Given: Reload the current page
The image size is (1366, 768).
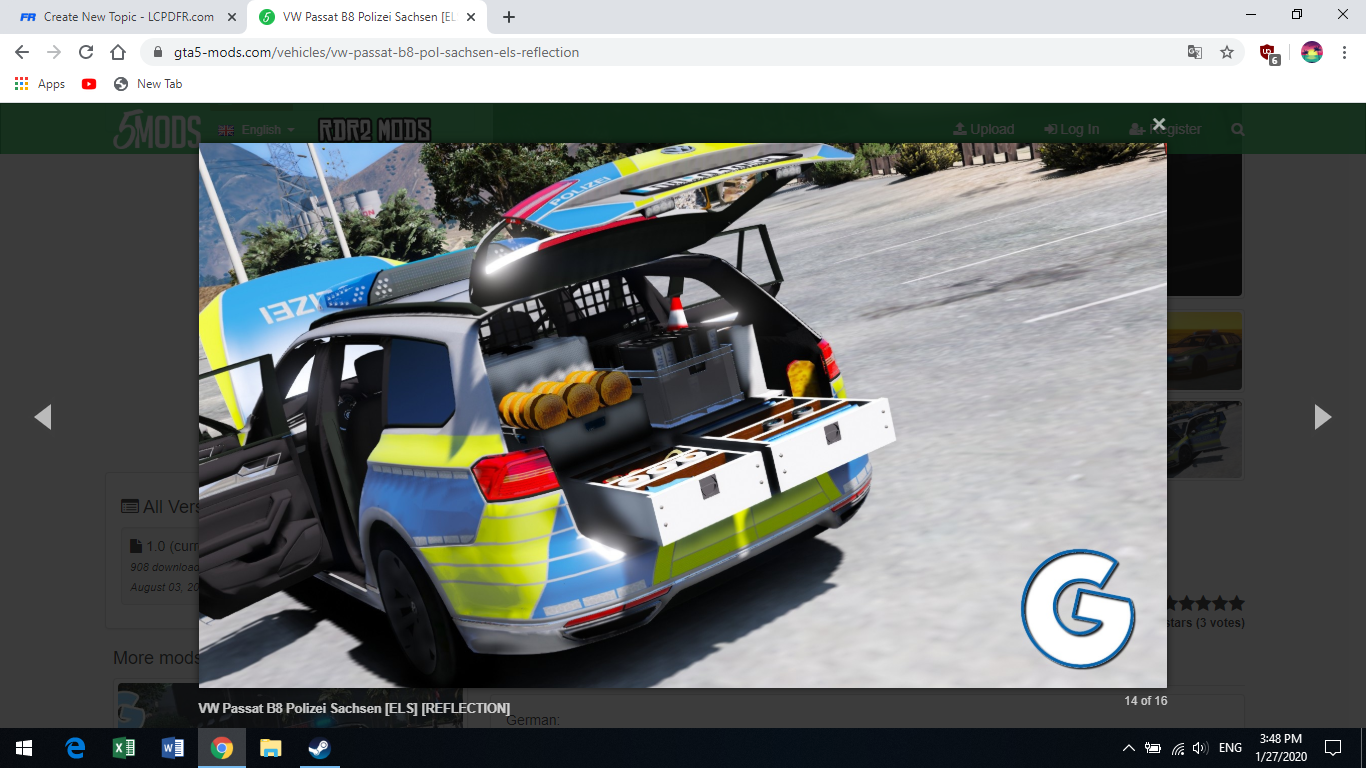Looking at the screenshot, I should (x=86, y=52).
